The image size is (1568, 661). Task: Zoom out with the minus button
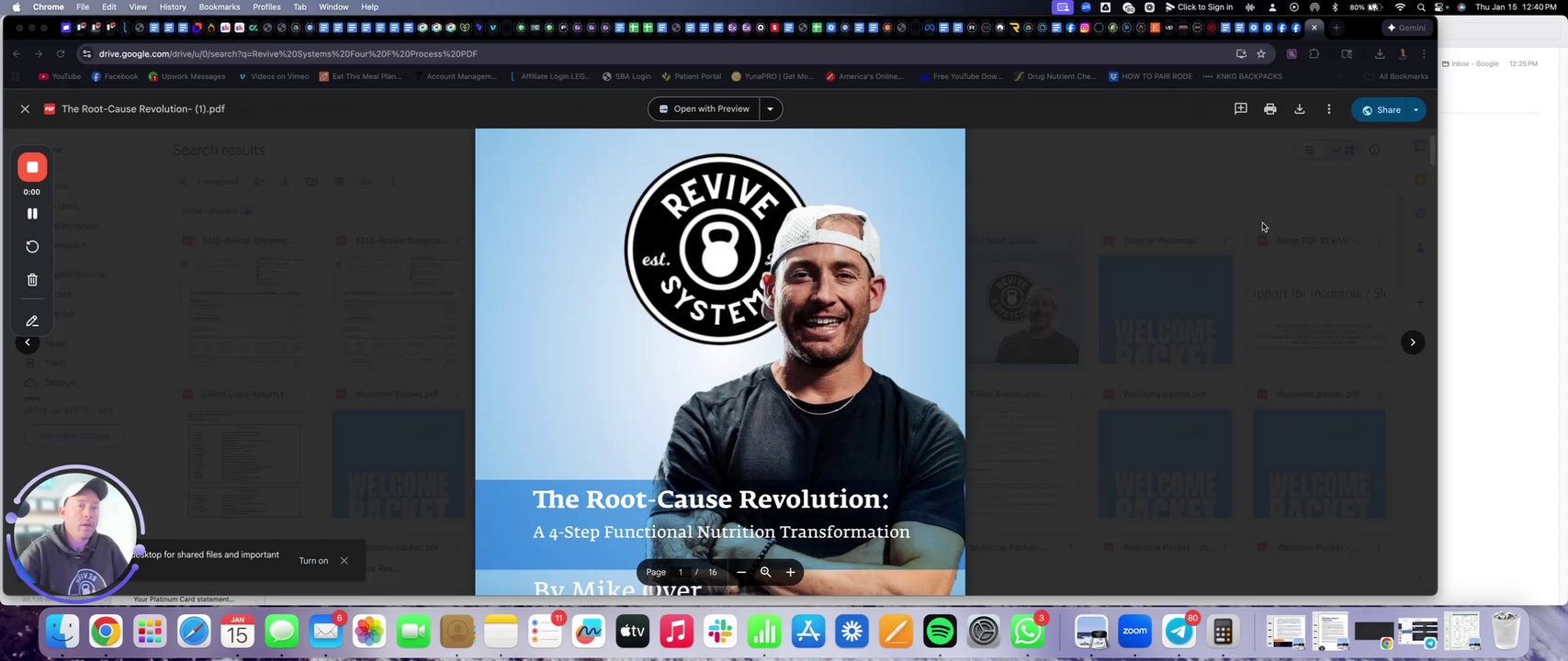point(741,572)
